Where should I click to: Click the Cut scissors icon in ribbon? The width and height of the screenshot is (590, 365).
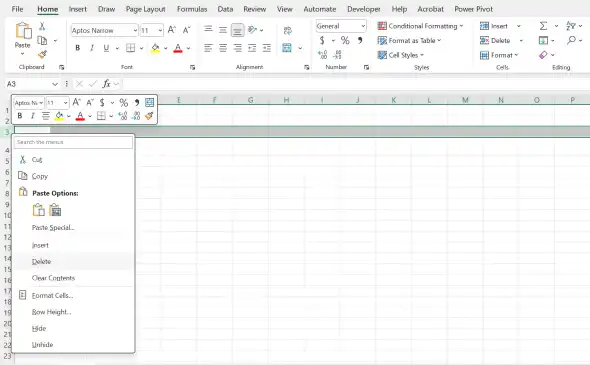42,26
